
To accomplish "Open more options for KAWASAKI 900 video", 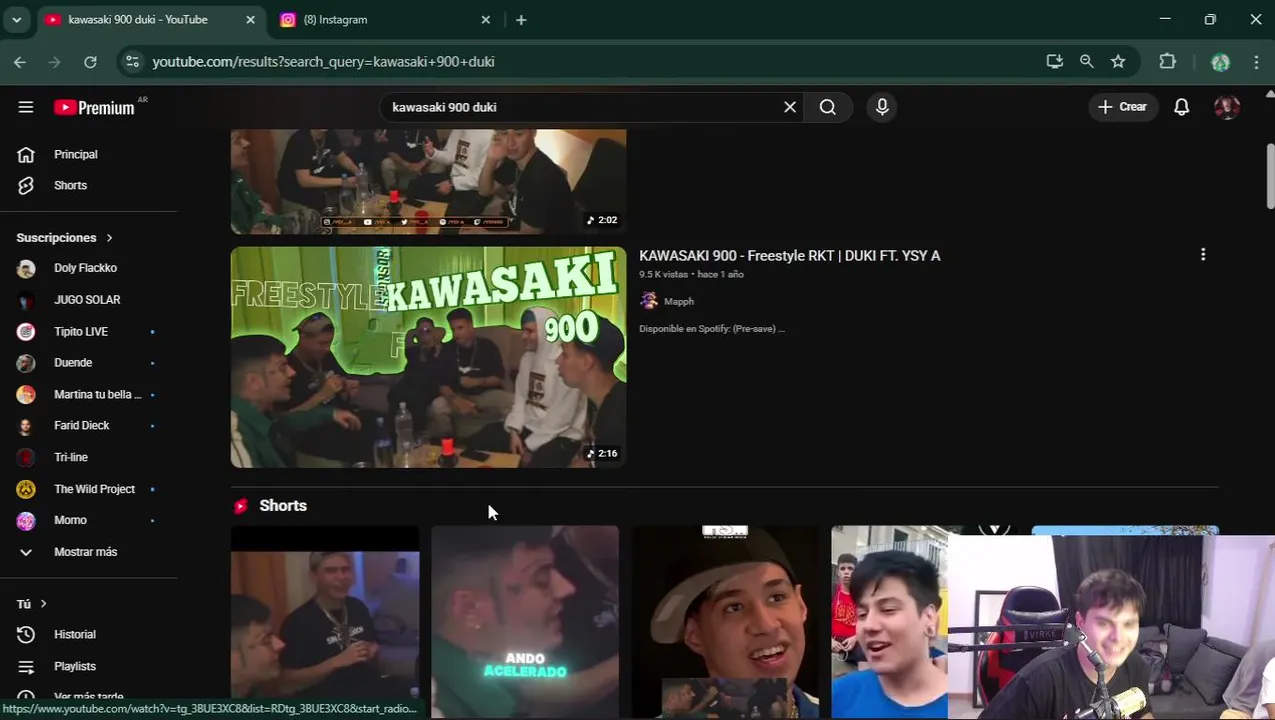I will (x=1203, y=255).
